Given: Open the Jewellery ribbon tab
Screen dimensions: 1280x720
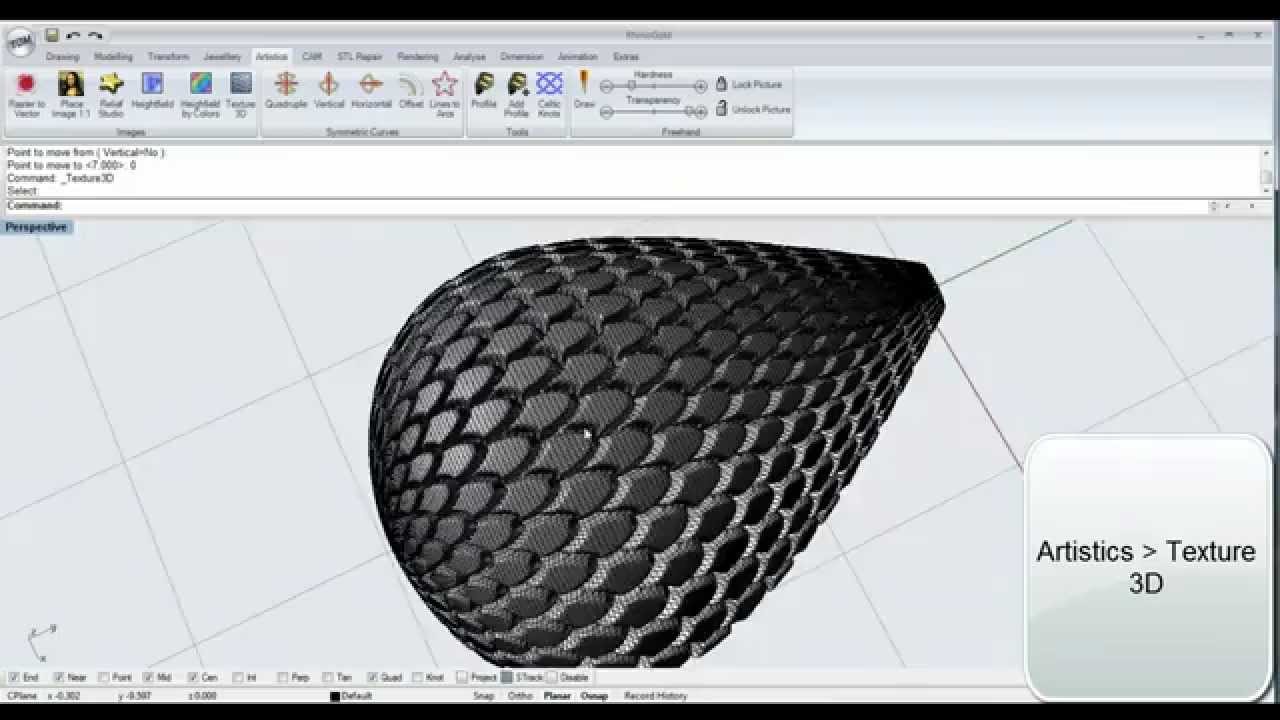Looking at the screenshot, I should (222, 57).
